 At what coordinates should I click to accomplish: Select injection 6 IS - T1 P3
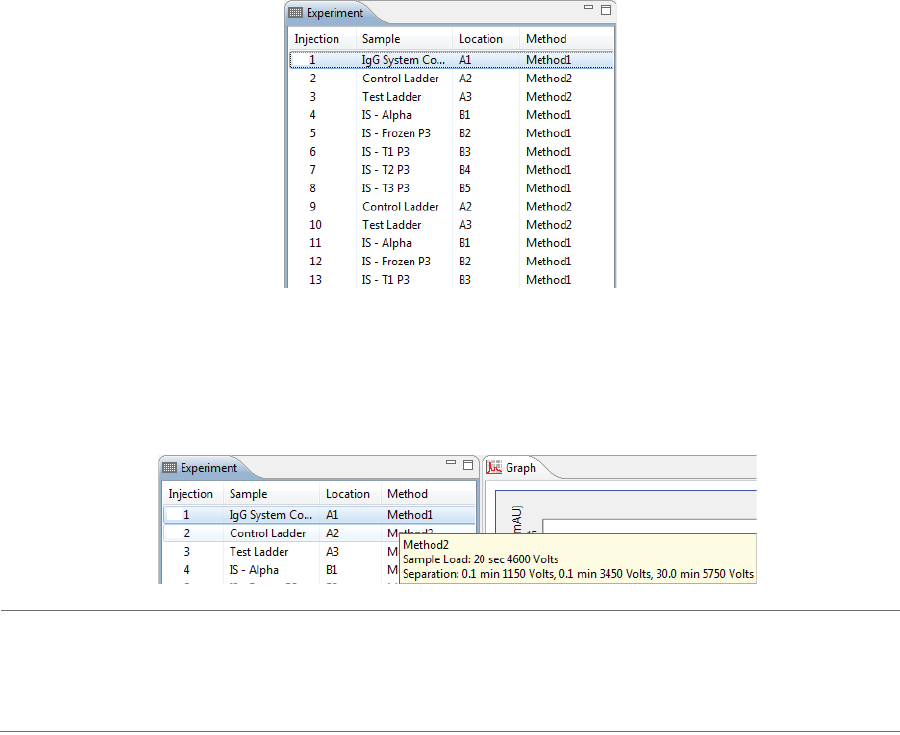pyautogui.click(x=451, y=151)
